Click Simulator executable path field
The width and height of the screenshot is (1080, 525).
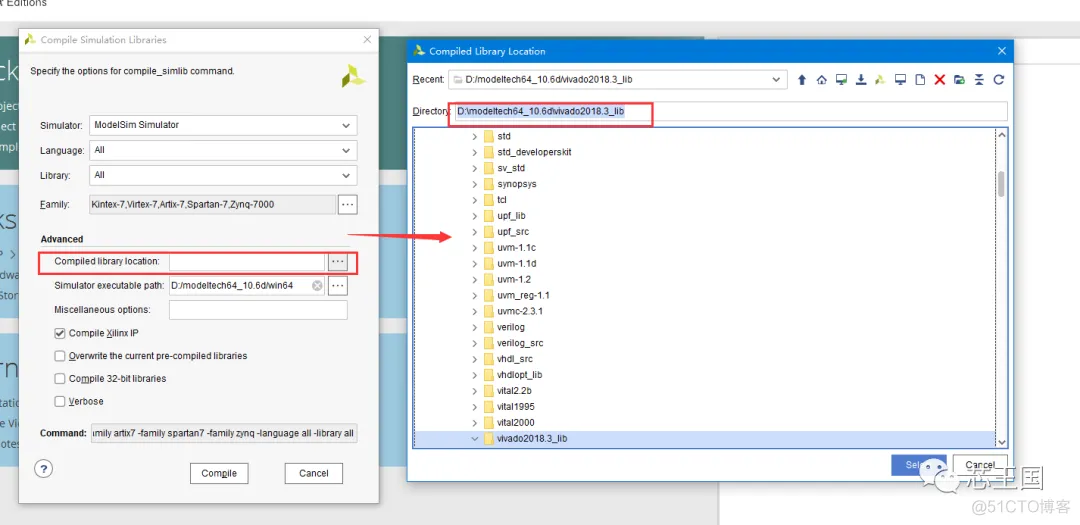point(247,286)
